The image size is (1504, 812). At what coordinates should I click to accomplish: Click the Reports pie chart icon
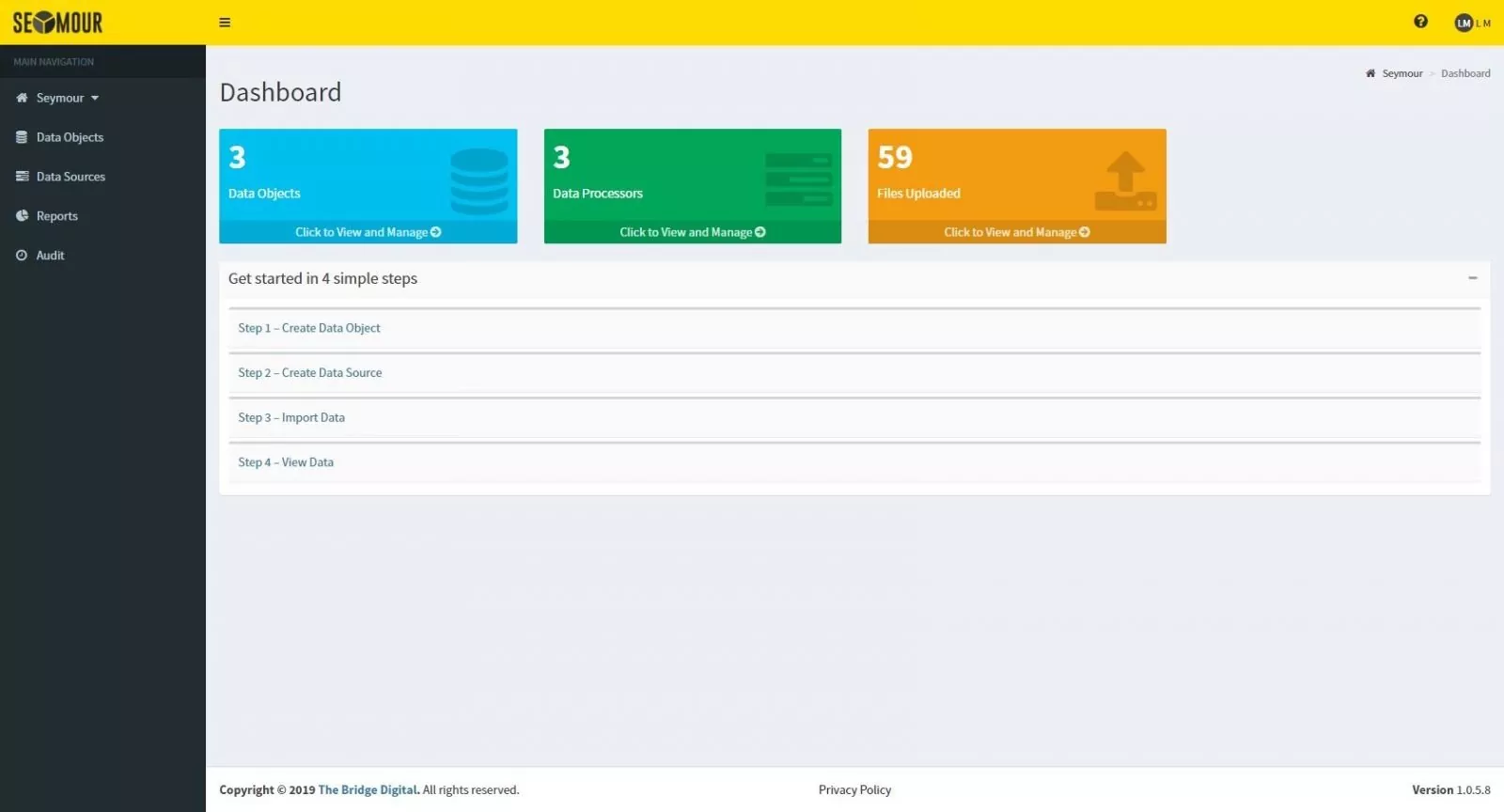click(x=22, y=216)
